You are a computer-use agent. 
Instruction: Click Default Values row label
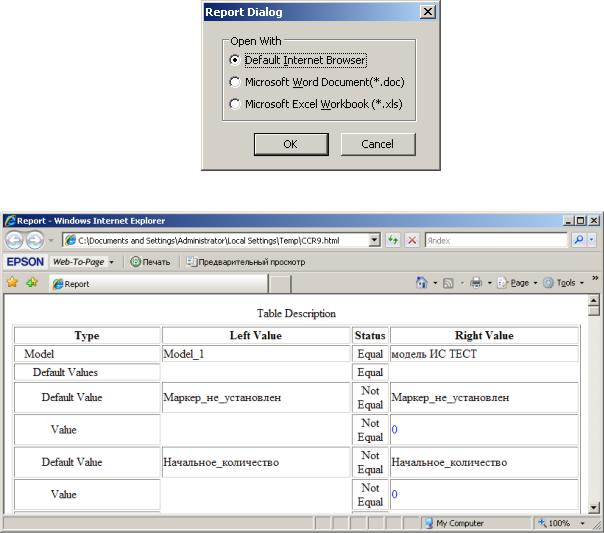[x=65, y=372]
